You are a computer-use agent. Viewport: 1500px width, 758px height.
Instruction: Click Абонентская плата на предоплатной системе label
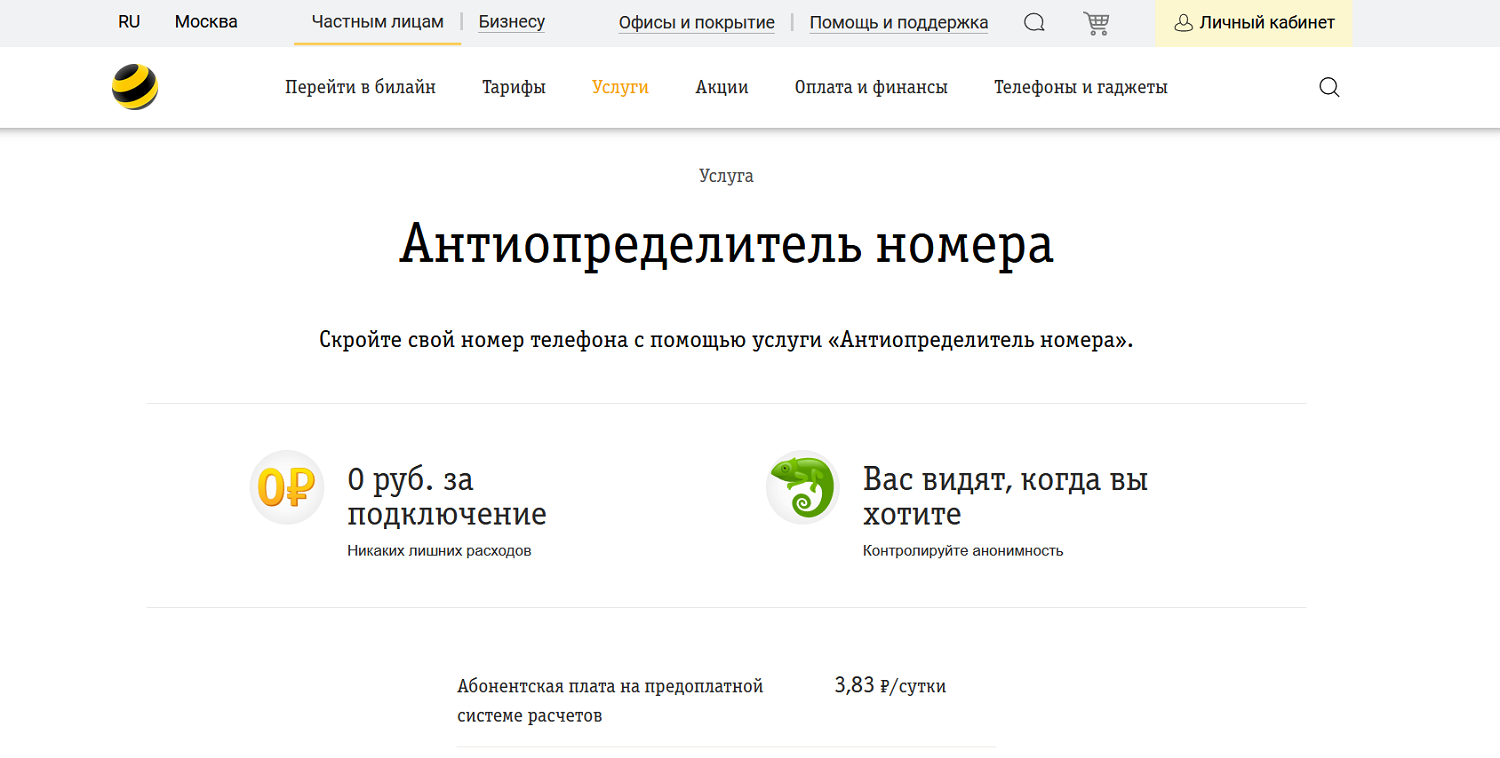tap(610, 701)
